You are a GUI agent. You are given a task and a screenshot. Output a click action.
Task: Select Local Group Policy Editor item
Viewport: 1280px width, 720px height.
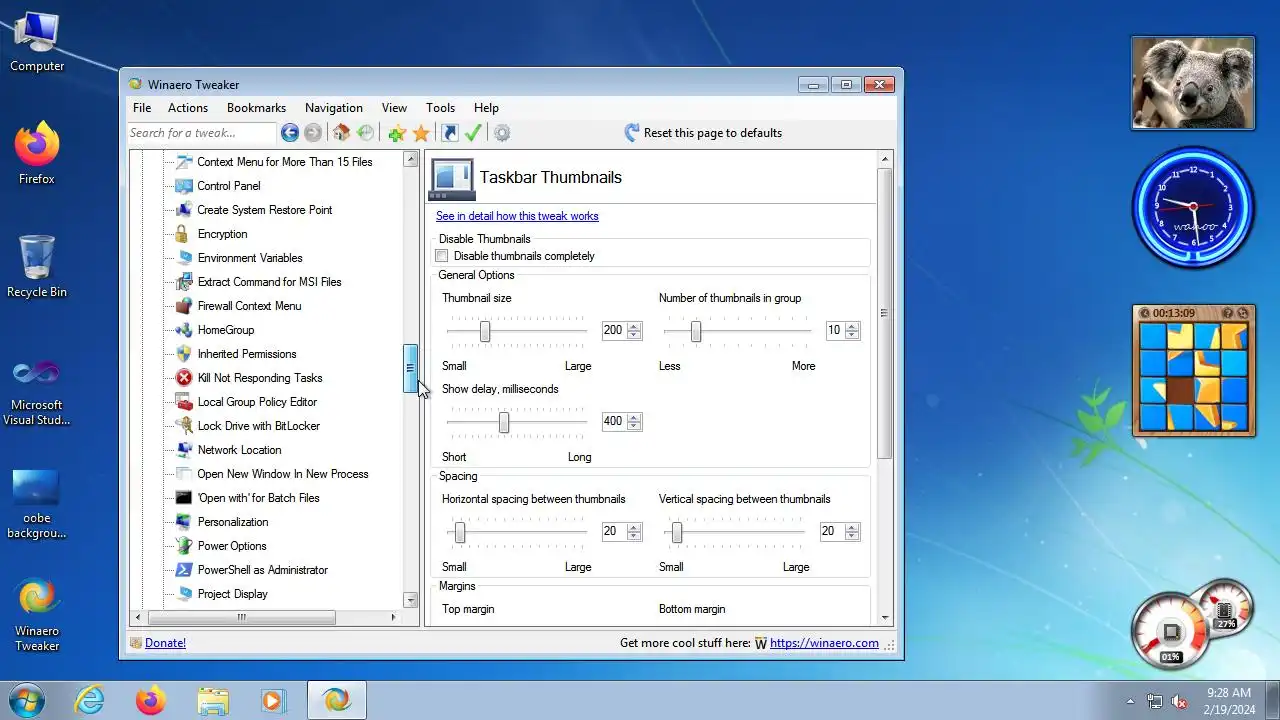tap(257, 402)
